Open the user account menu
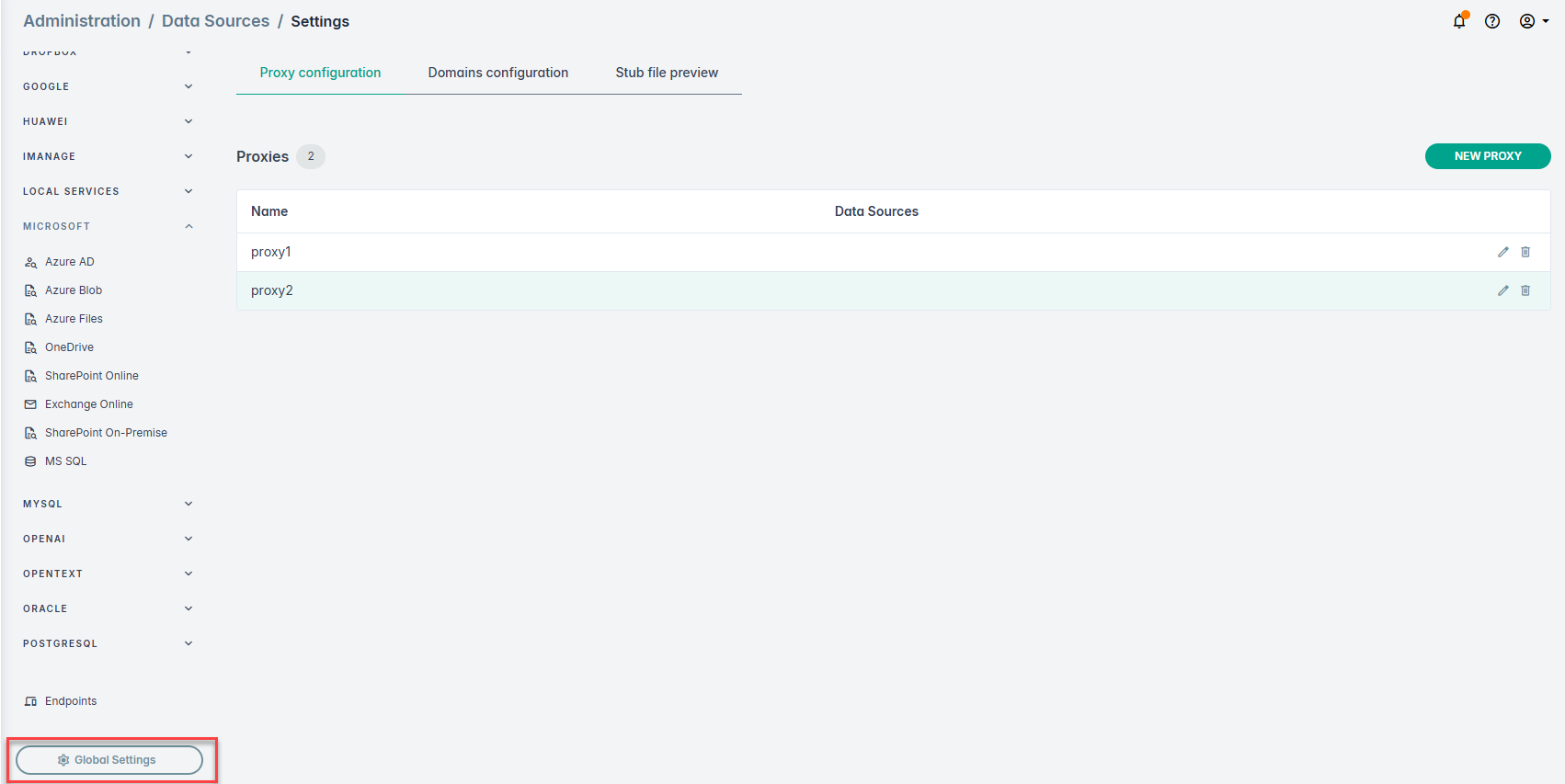This screenshot has width=1565, height=784. pos(1533,21)
